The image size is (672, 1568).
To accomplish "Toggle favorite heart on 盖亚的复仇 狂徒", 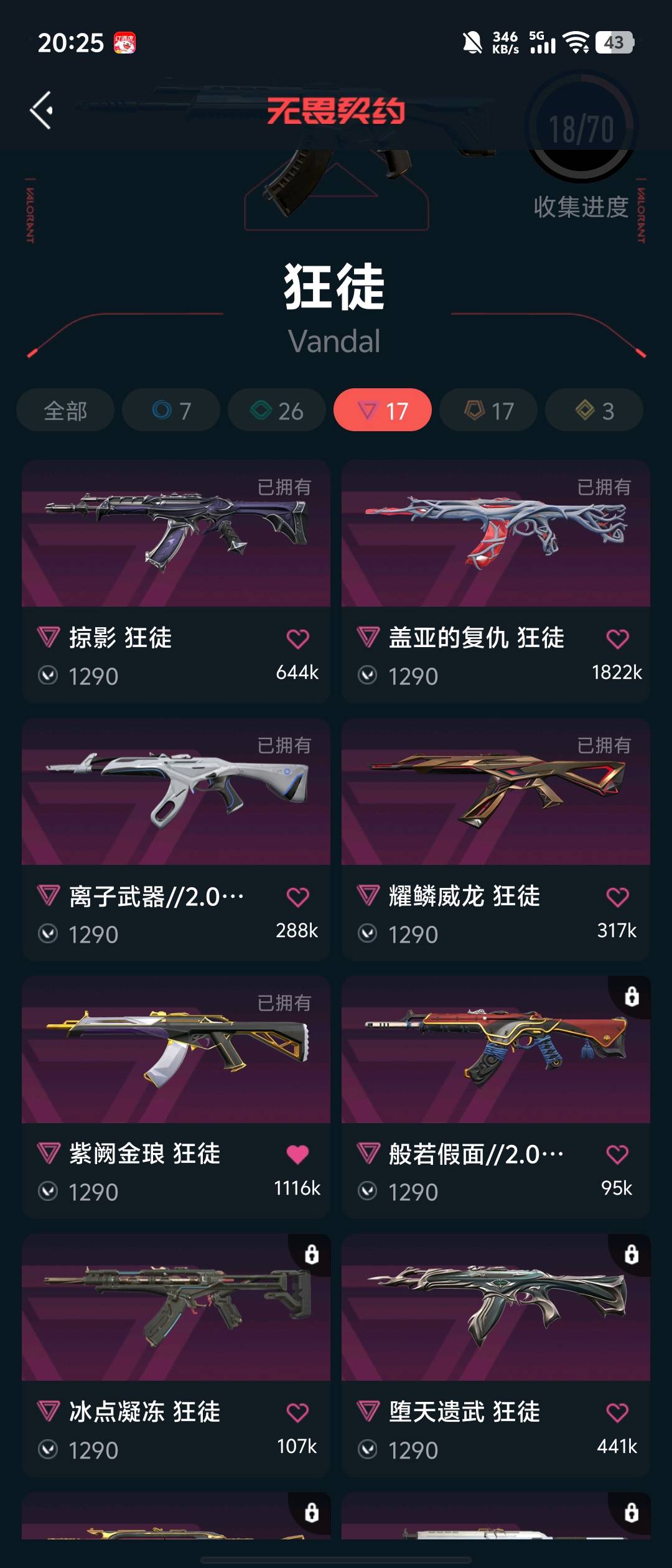I will pos(617,639).
